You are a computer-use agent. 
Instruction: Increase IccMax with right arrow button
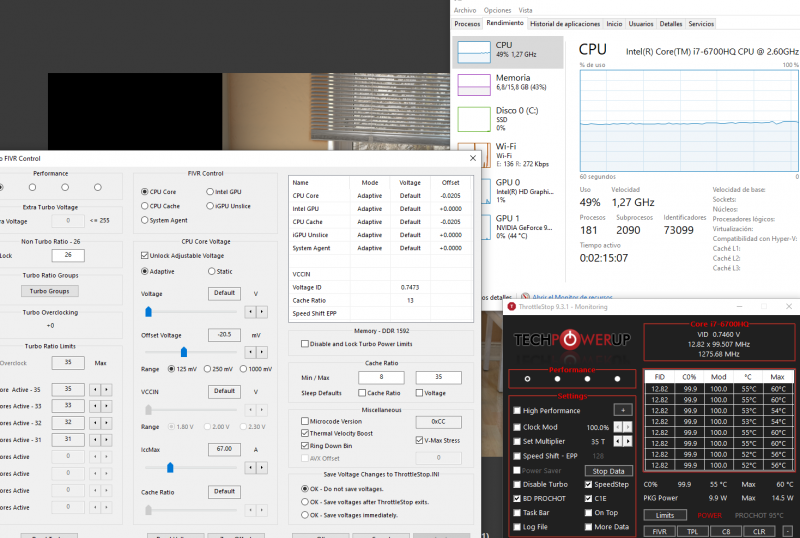pos(262,467)
